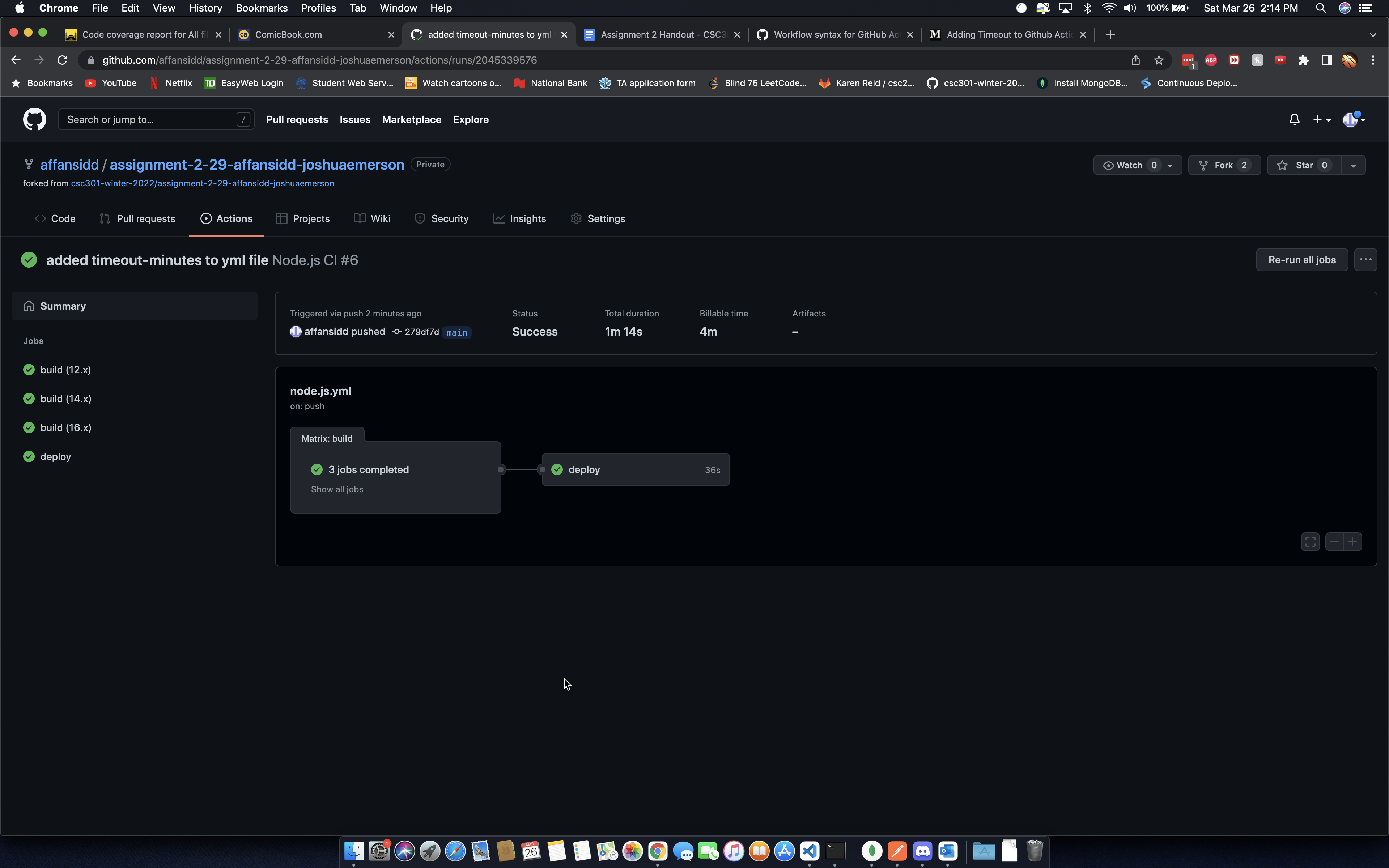Open the star lists dropdown arrow
Screen dimensions: 1389x868
pyautogui.click(x=1354, y=165)
